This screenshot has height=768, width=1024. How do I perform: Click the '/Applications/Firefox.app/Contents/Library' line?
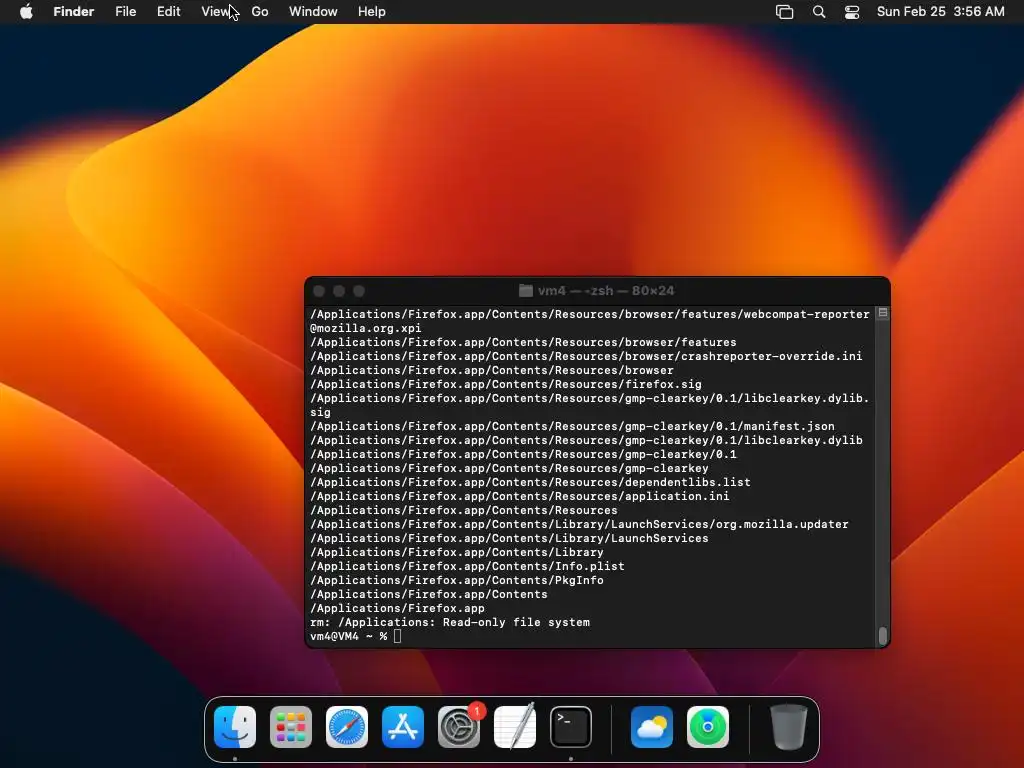coord(457,552)
